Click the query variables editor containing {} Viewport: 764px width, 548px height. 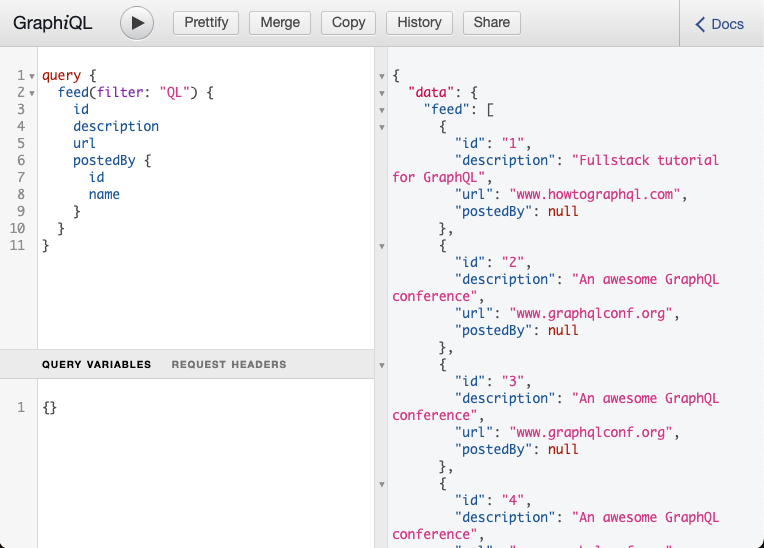click(x=206, y=463)
